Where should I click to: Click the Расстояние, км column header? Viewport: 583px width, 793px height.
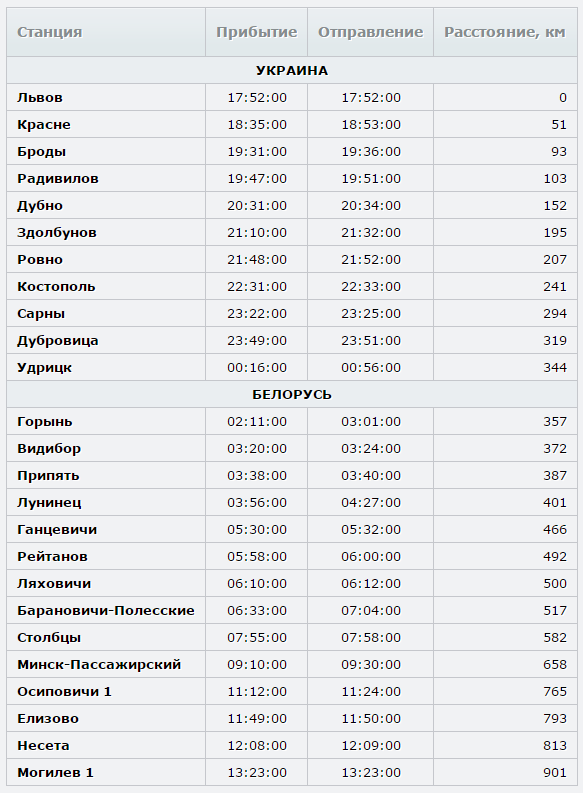[x=505, y=32]
